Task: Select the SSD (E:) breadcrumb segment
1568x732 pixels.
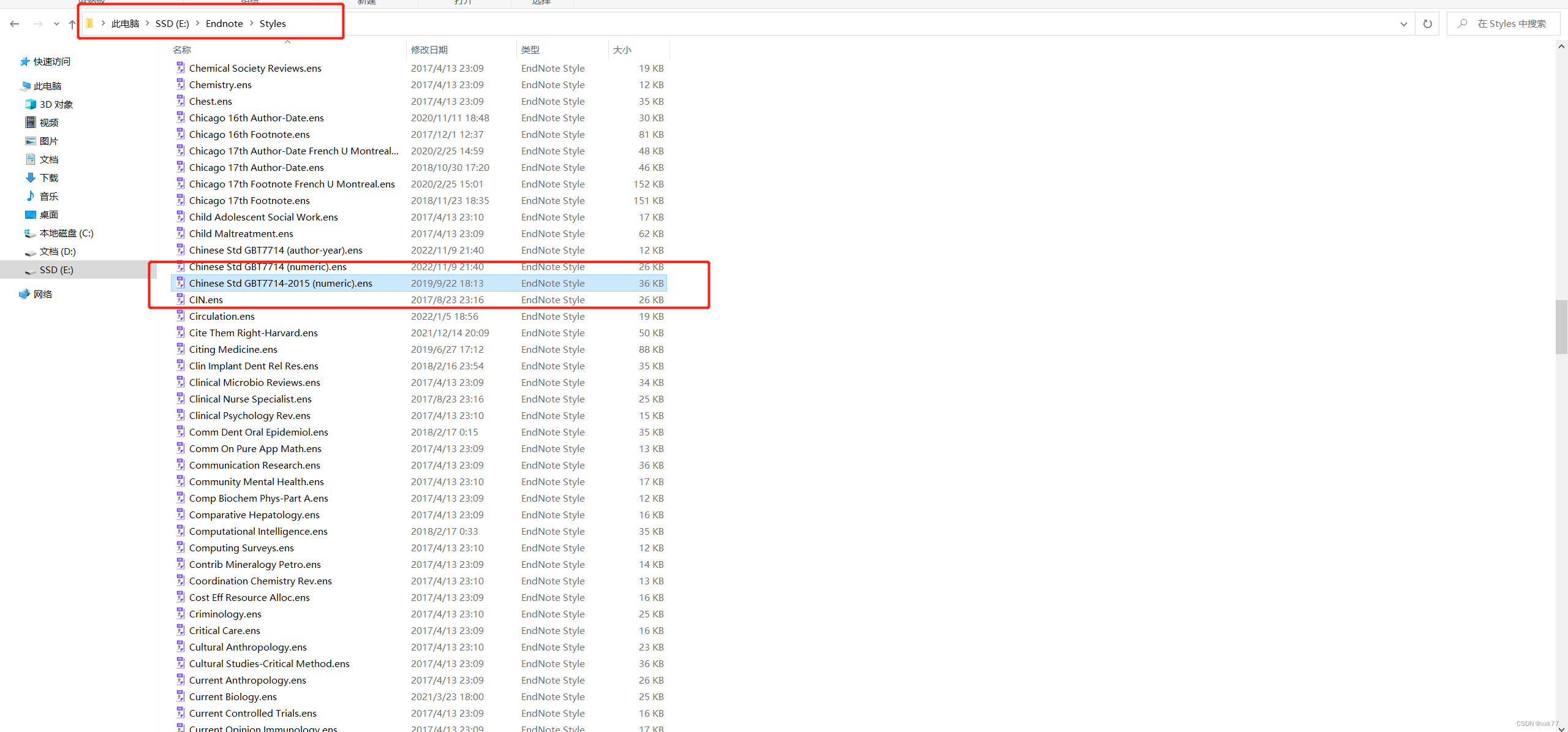Action: tap(172, 24)
